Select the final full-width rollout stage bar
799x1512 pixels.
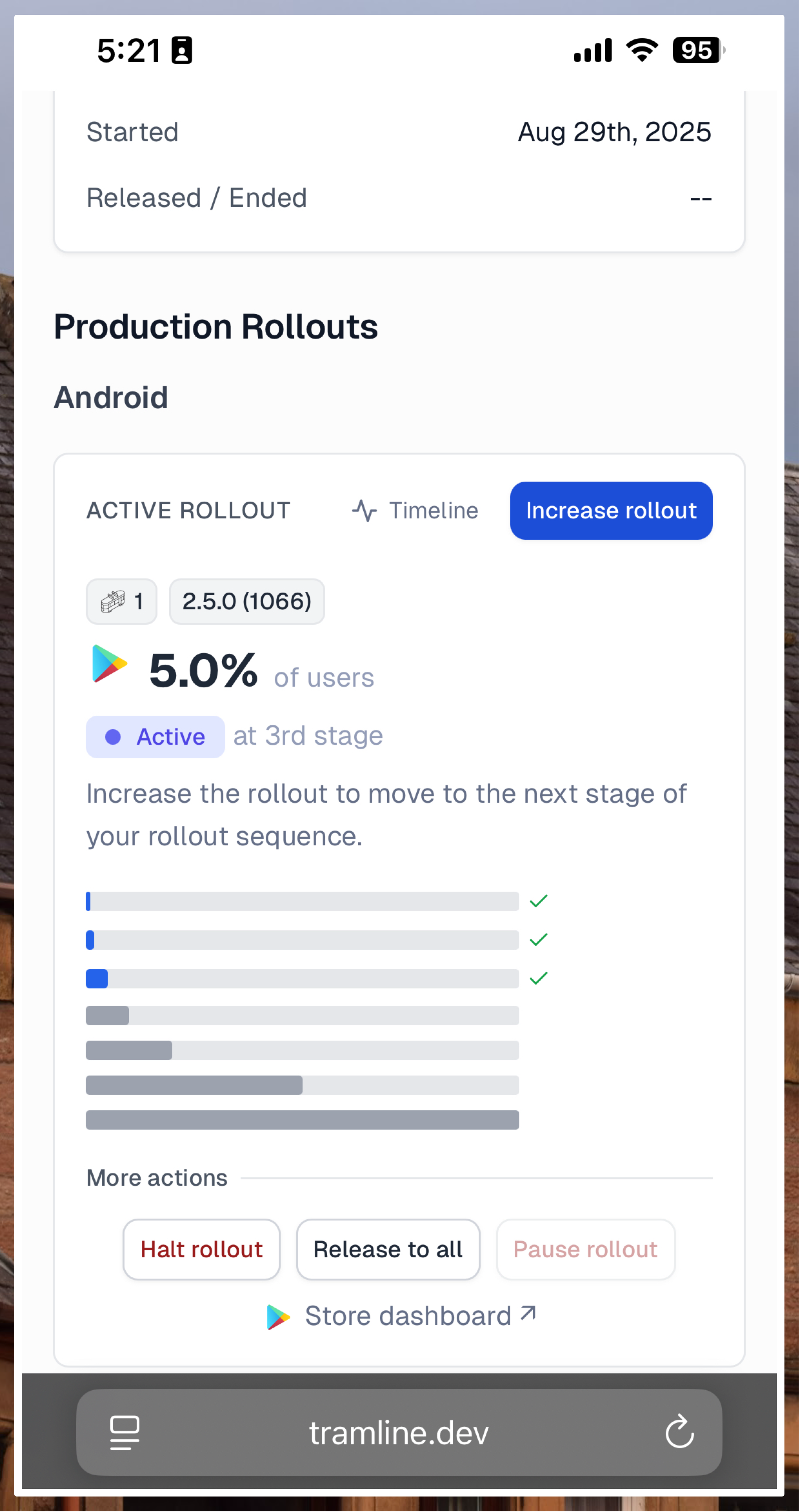click(x=302, y=1120)
